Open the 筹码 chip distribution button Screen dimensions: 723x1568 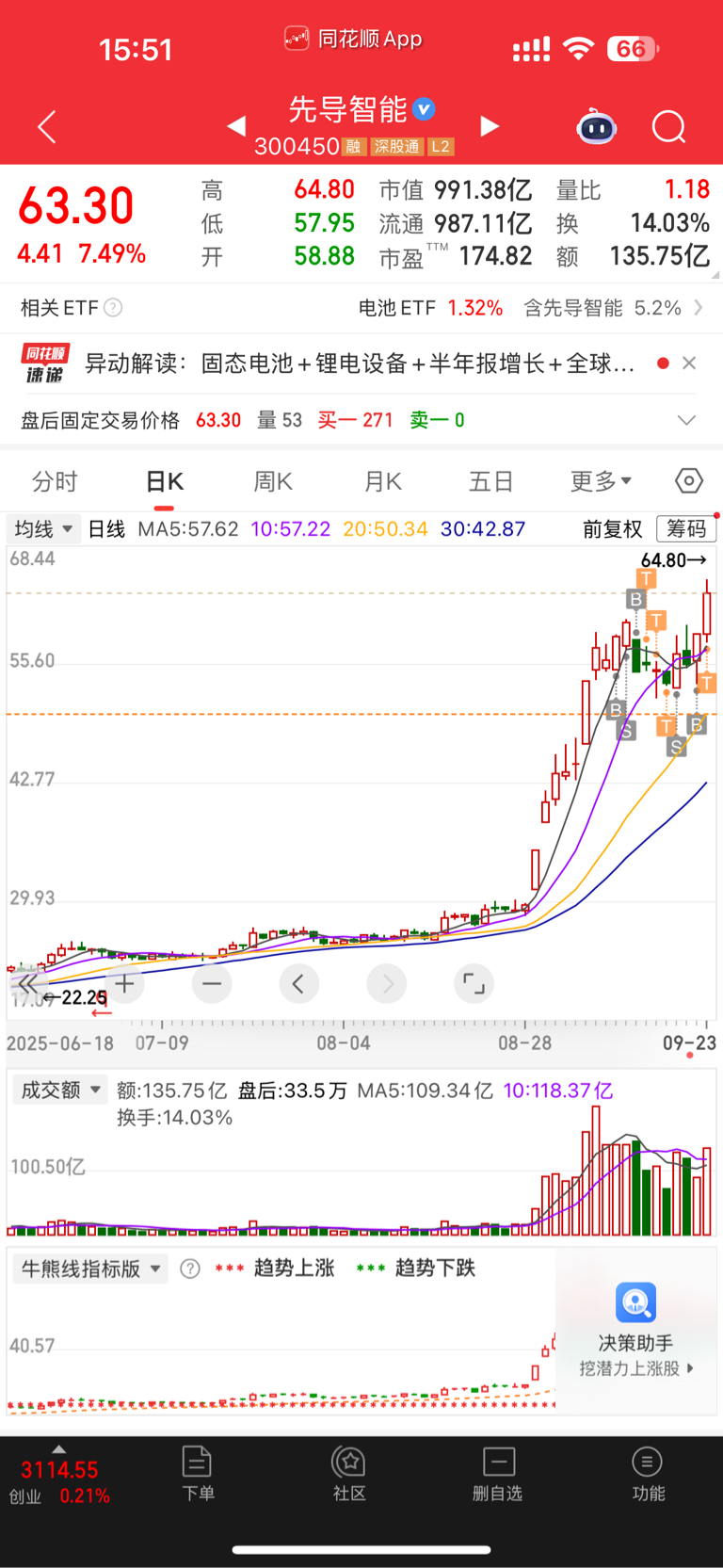(686, 529)
